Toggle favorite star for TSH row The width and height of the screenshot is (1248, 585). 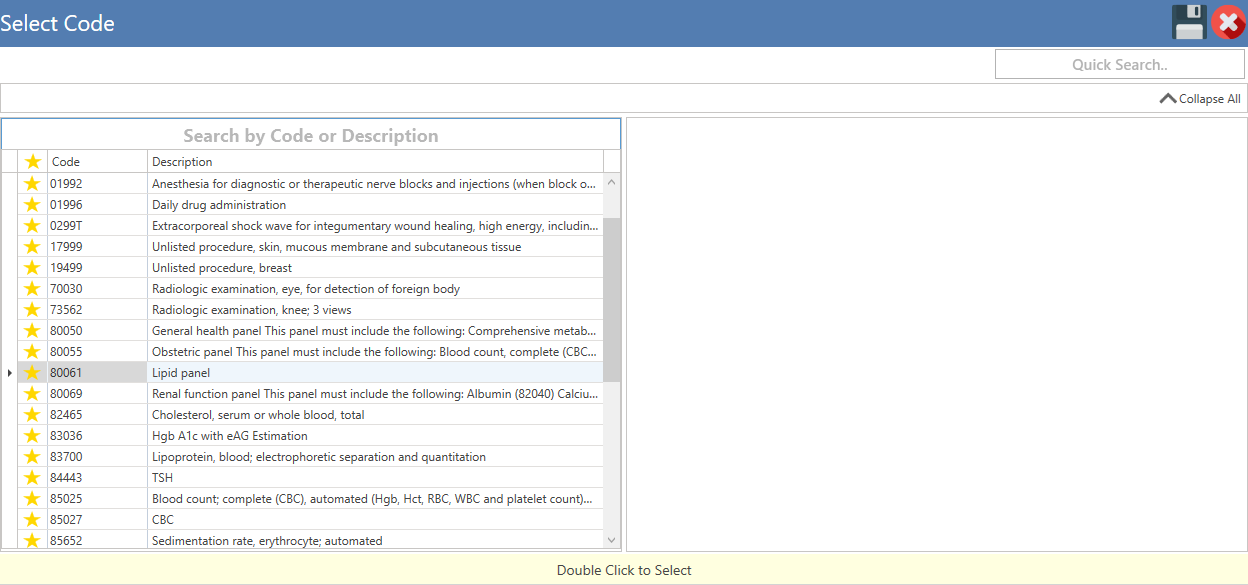pyautogui.click(x=33, y=478)
